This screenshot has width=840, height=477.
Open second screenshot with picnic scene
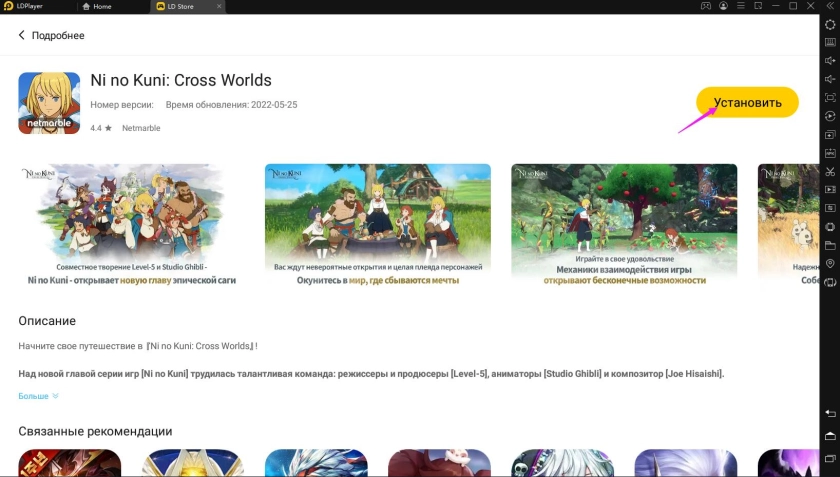[x=378, y=225]
